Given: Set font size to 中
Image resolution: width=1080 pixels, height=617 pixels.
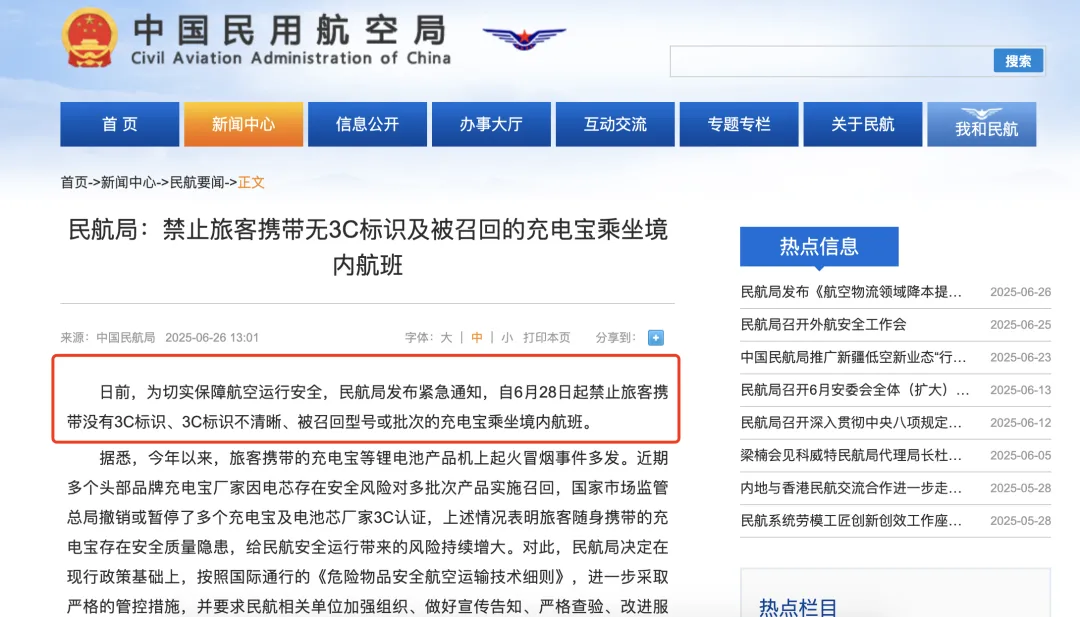Looking at the screenshot, I should (x=477, y=337).
